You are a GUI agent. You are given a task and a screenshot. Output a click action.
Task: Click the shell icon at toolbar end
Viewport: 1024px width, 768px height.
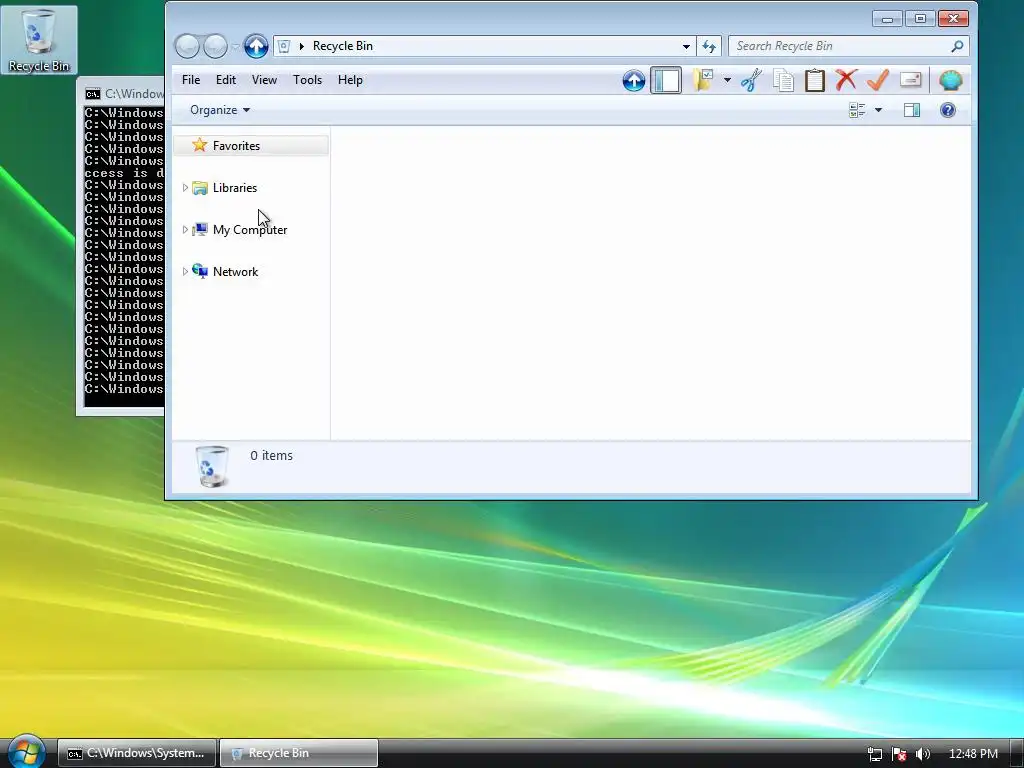coord(951,80)
